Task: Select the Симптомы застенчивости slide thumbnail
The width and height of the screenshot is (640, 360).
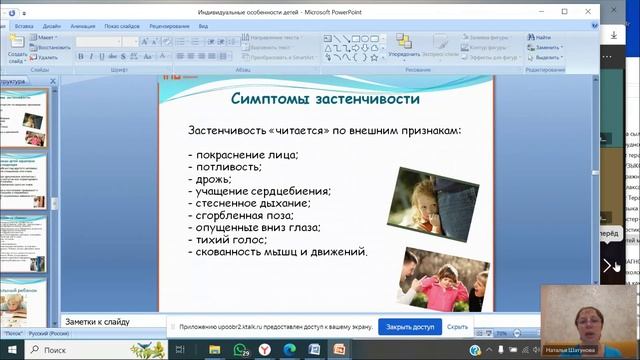Action: (x=24, y=119)
